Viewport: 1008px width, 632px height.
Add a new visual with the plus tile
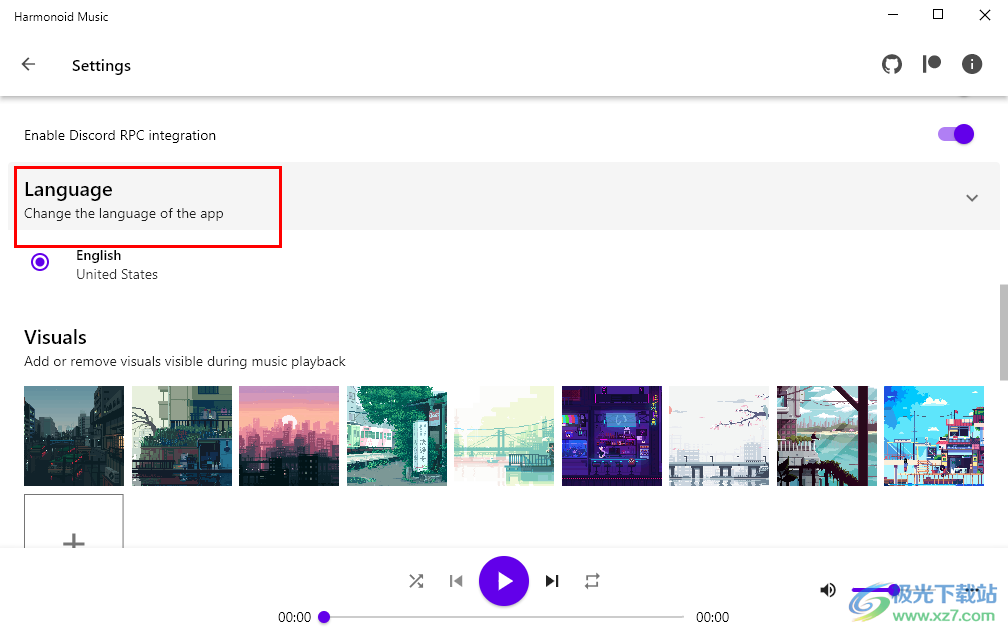[74, 521]
